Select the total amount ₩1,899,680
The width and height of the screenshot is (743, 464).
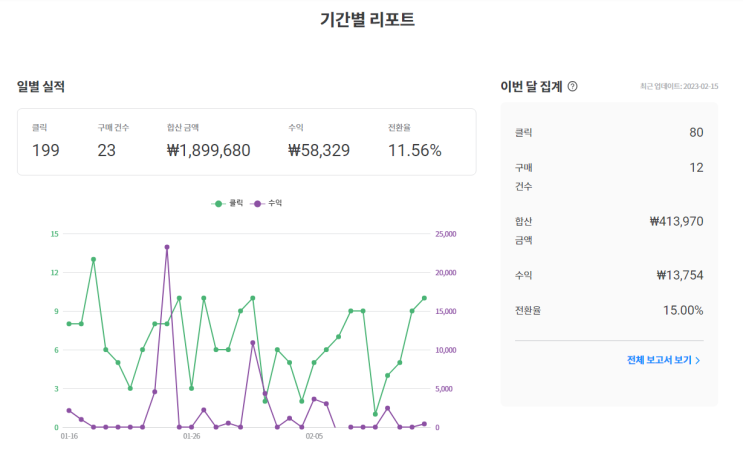(x=208, y=150)
